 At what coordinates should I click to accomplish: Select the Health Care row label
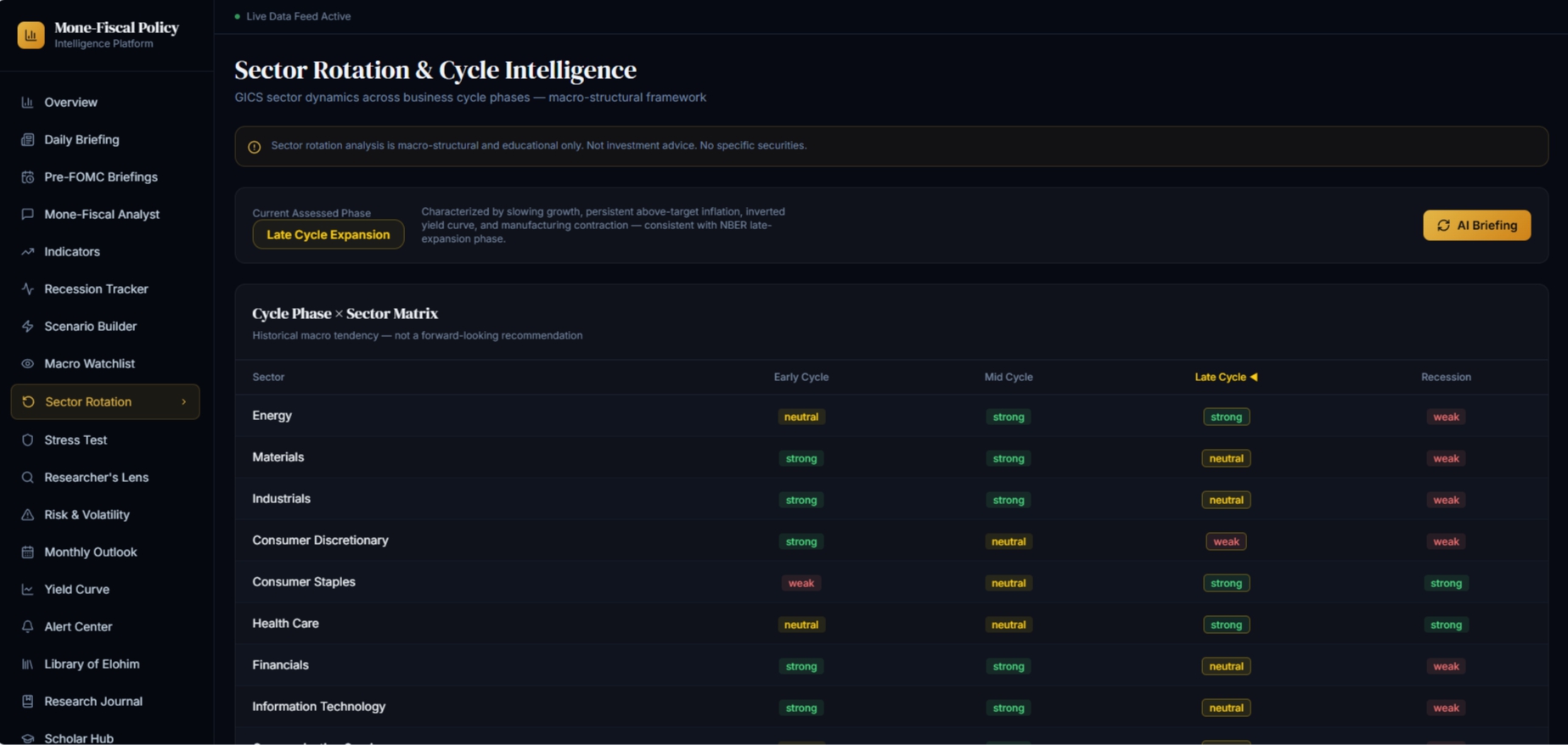click(285, 623)
